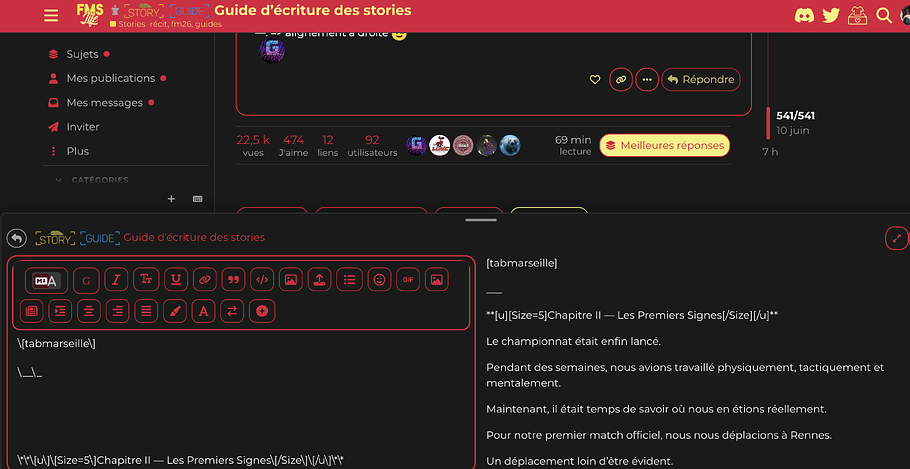Justify the text

pos(146,311)
